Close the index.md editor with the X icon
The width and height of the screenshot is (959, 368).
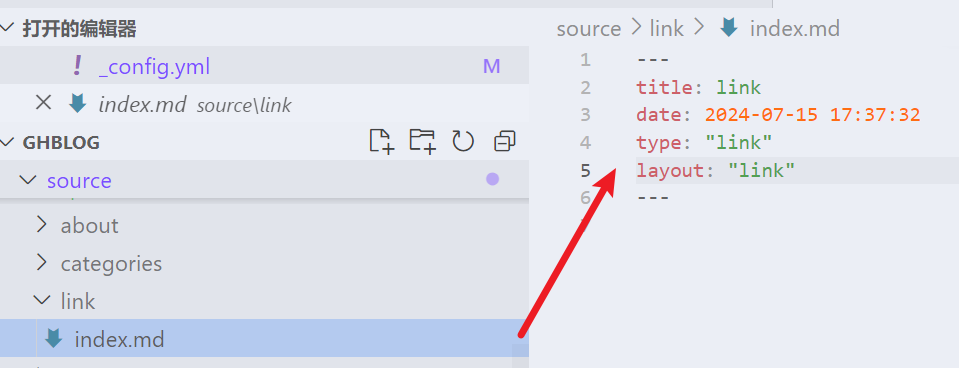43,103
